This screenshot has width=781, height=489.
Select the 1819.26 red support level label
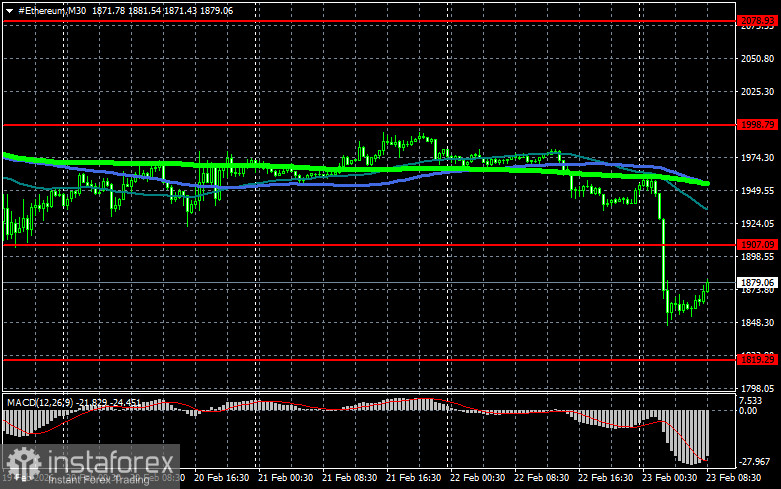pyautogui.click(x=756, y=358)
